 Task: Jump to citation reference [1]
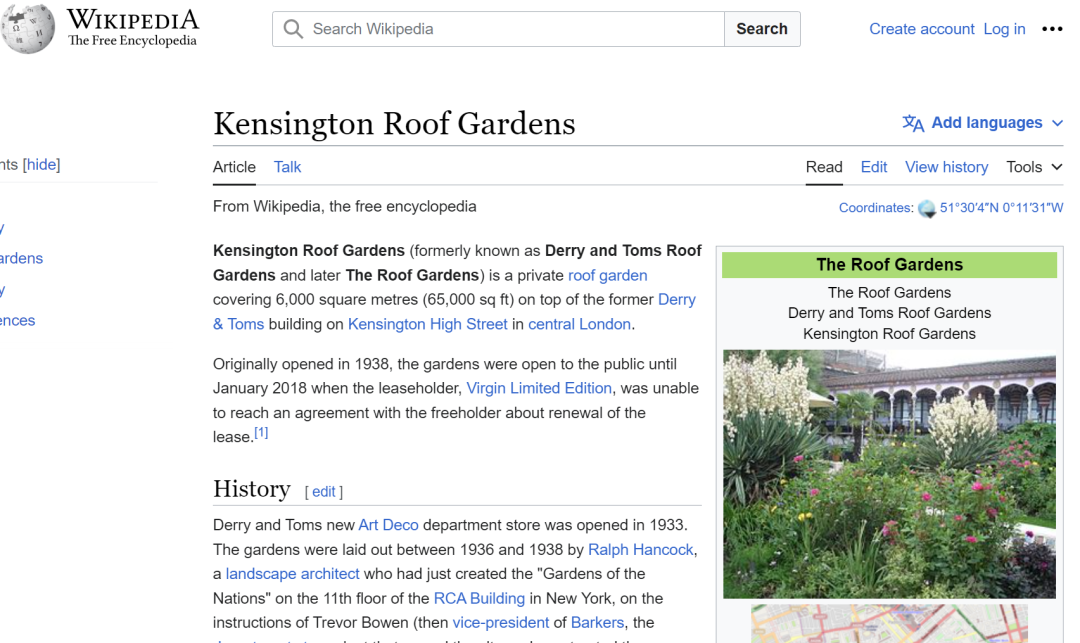coord(261,432)
